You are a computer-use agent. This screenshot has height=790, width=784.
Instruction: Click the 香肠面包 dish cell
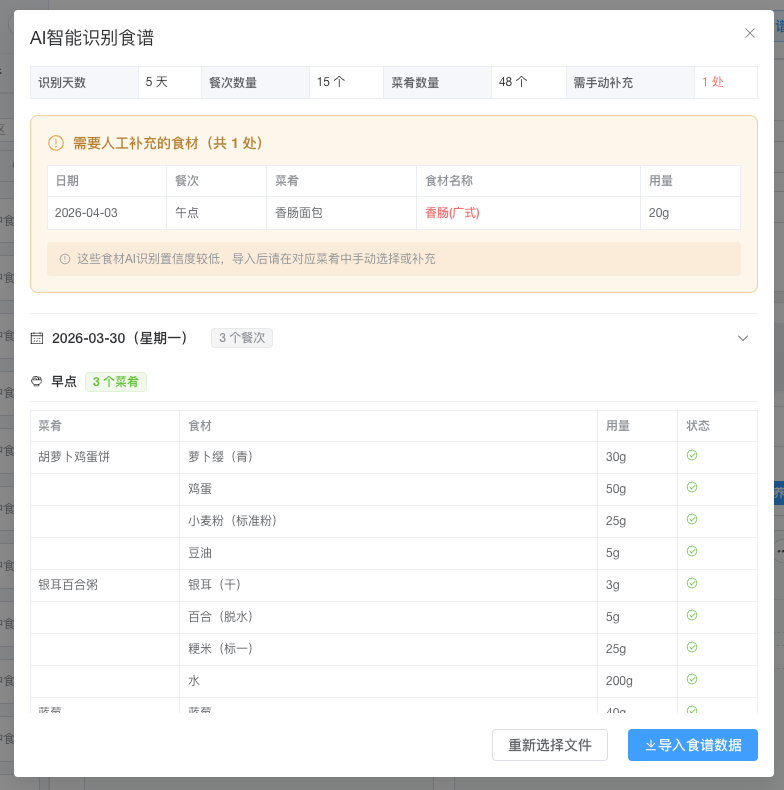pos(341,213)
